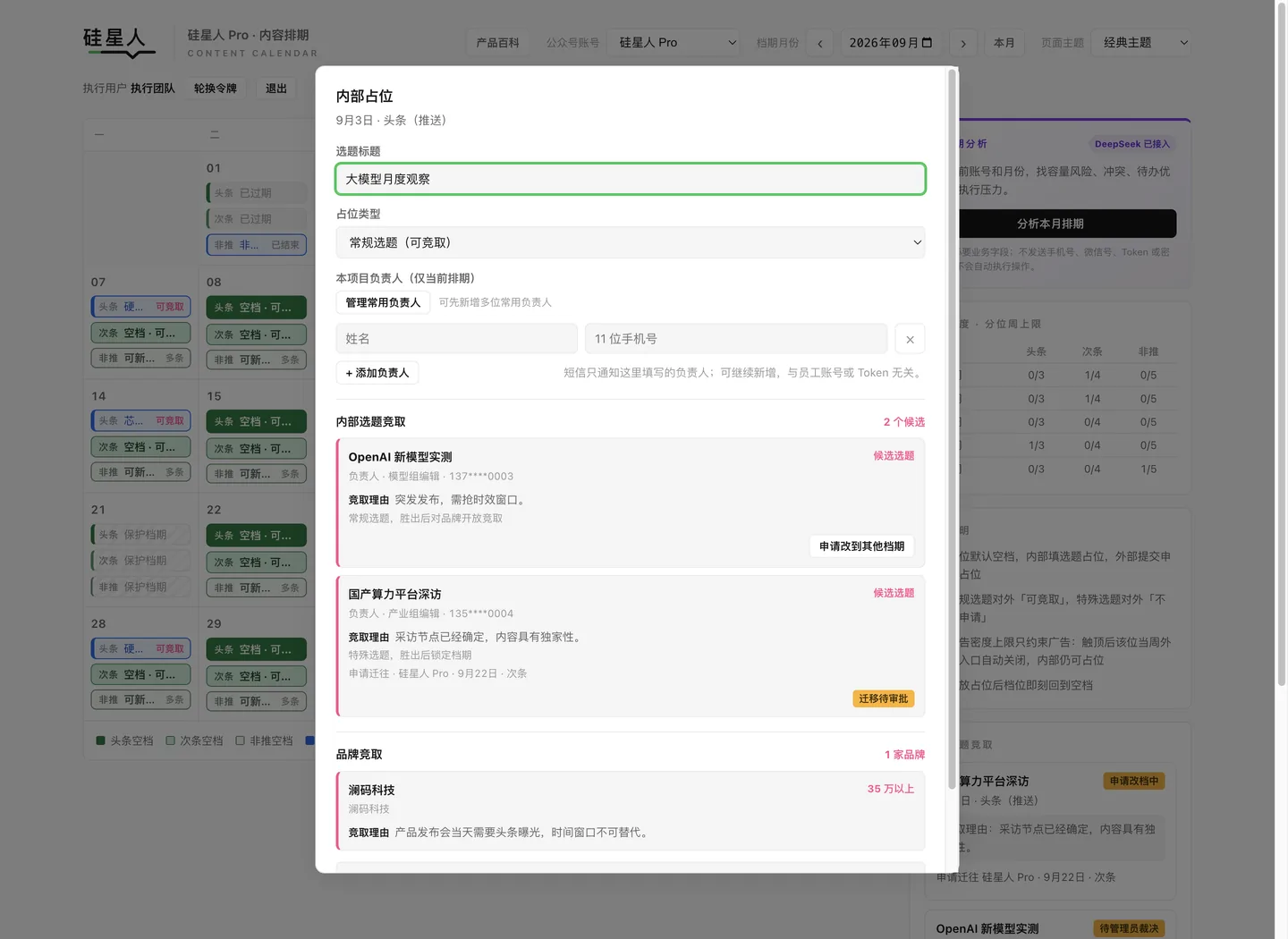Image resolution: width=1288 pixels, height=939 pixels.
Task: Open the 页面主题 dropdown showing 经典主题
Action: tap(1142, 43)
